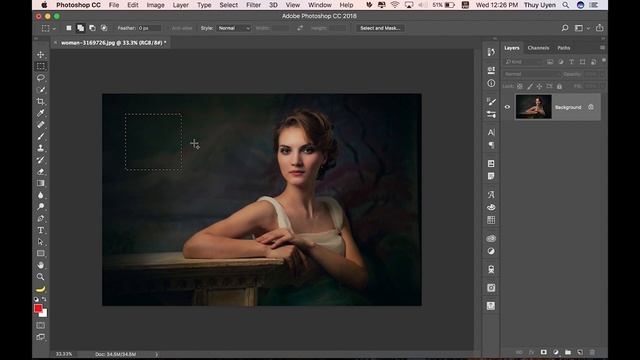Switch to the Paths tab
This screenshot has width=640, height=360.
pyautogui.click(x=563, y=48)
